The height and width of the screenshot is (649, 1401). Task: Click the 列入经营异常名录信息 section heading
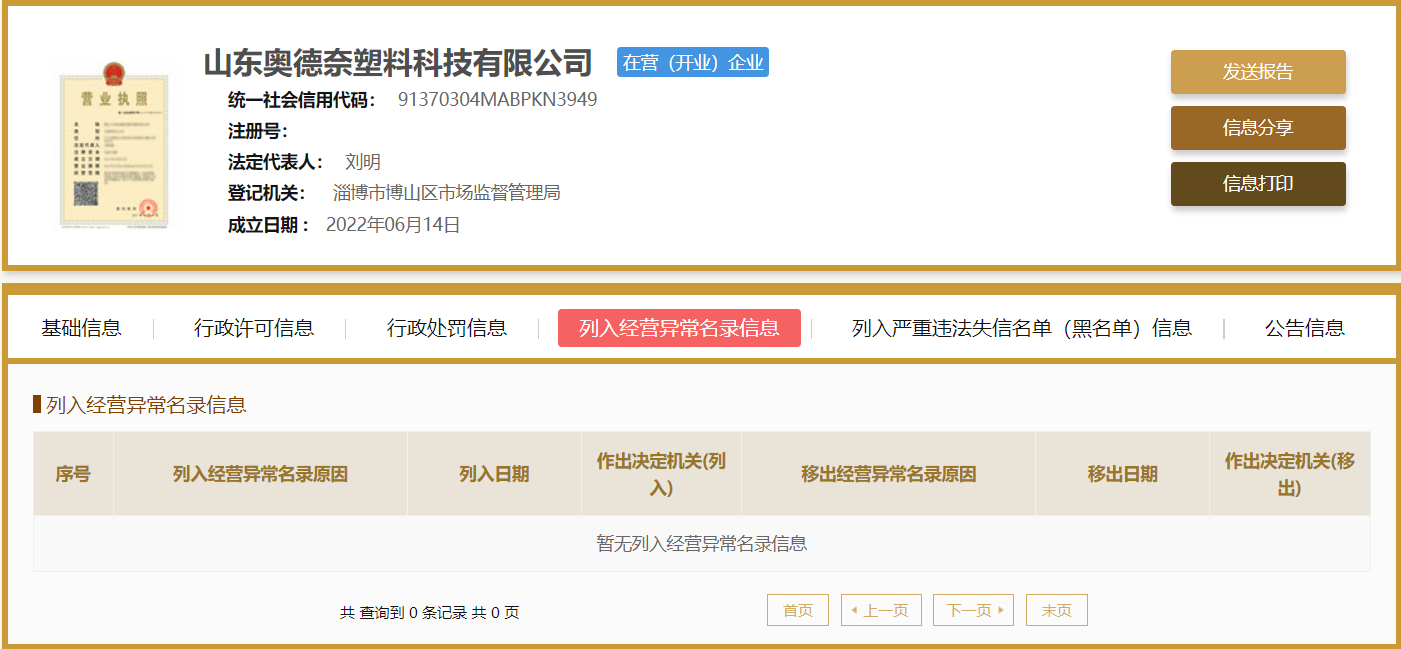[x=146, y=405]
